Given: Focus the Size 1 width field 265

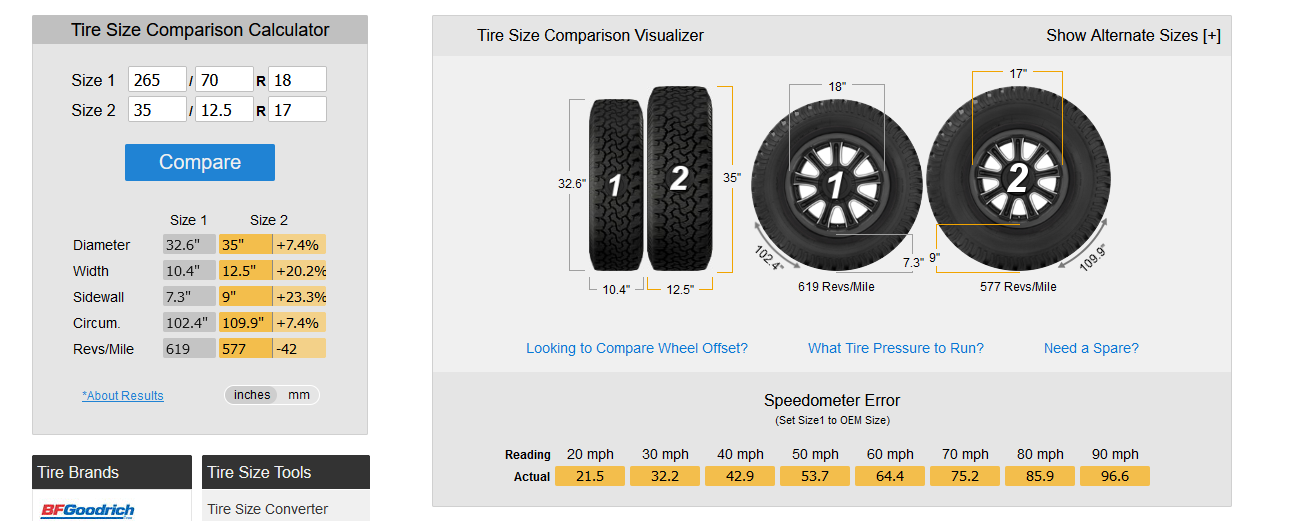Looking at the screenshot, I should click(157, 80).
